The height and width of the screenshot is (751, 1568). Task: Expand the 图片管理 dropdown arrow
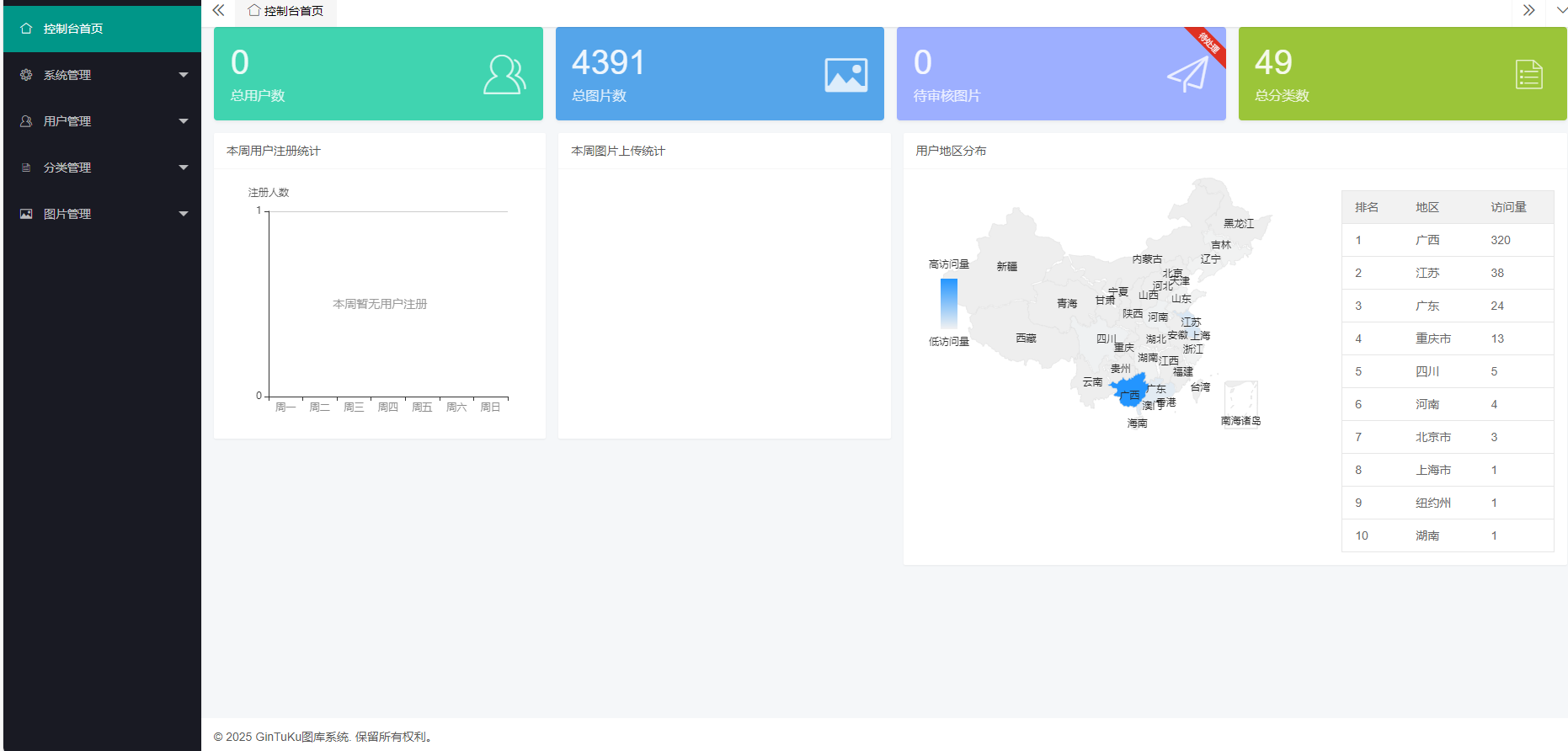click(x=184, y=214)
